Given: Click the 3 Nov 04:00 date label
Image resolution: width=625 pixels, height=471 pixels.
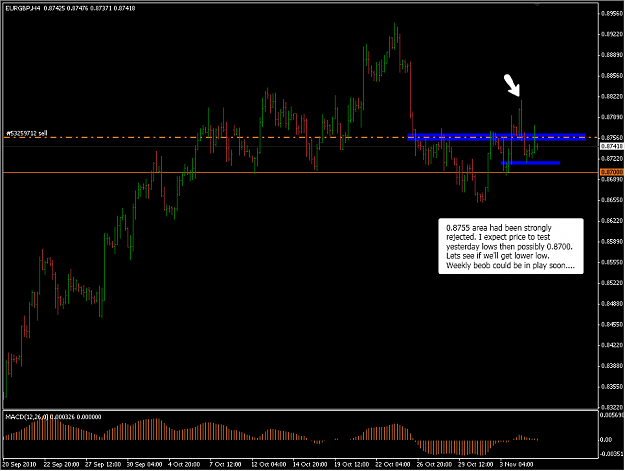Looking at the screenshot, I should [517, 465].
